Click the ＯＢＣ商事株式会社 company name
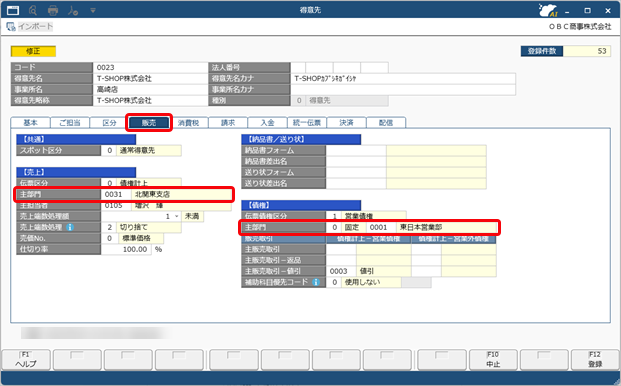Viewport: 621px width, 386px height. pos(580,27)
